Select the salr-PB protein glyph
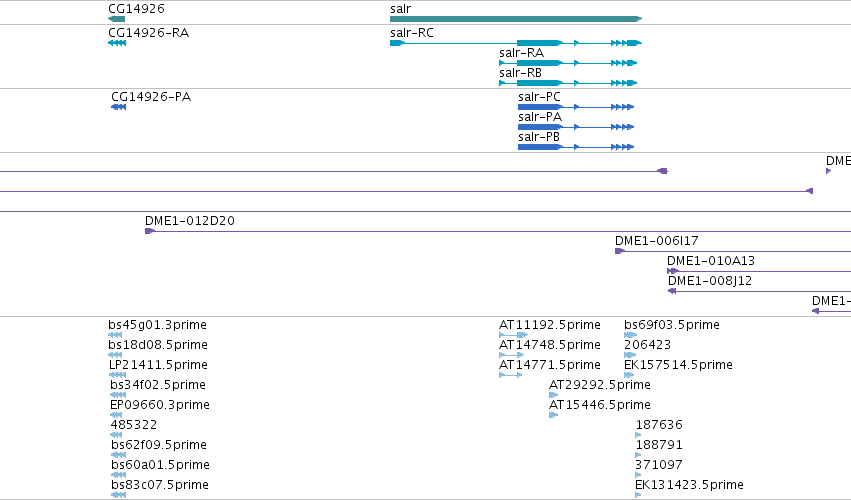 [x=576, y=147]
